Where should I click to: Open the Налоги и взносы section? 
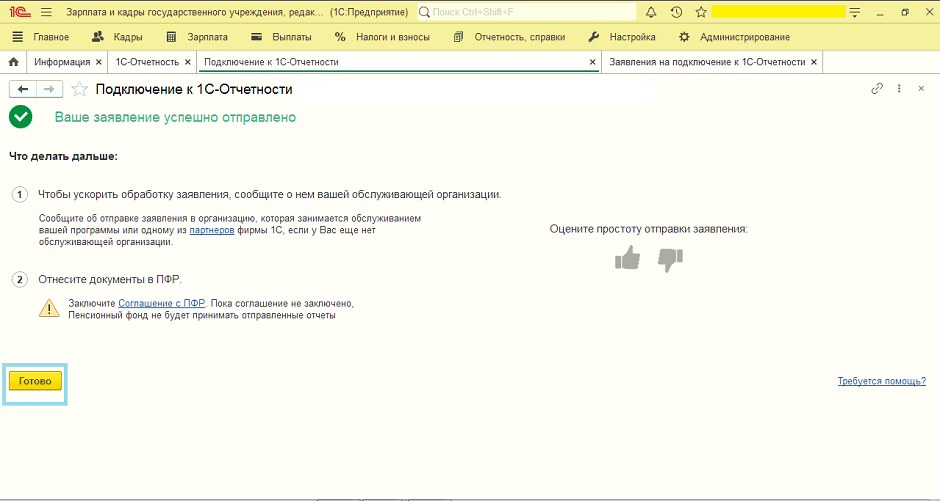(382, 37)
